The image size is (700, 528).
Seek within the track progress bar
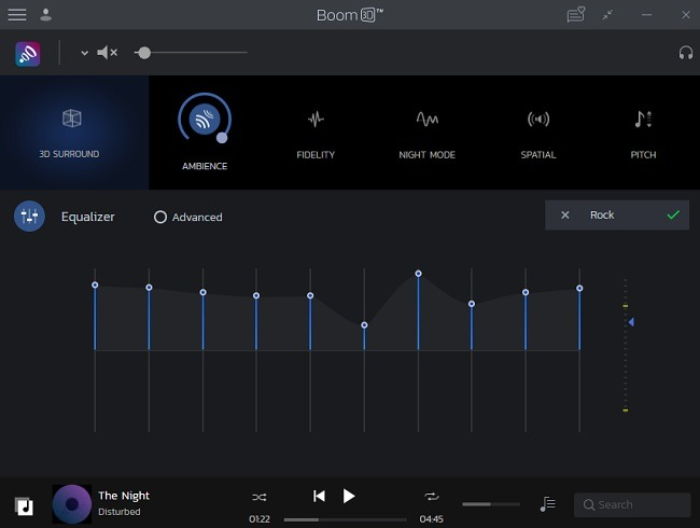click(345, 520)
